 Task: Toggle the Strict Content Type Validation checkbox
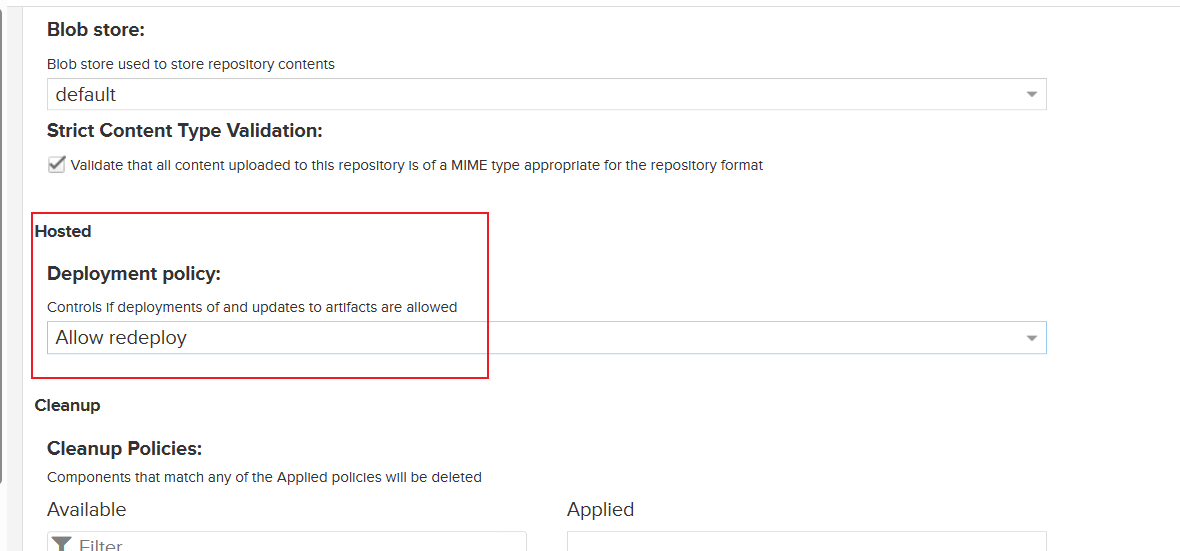[57, 165]
